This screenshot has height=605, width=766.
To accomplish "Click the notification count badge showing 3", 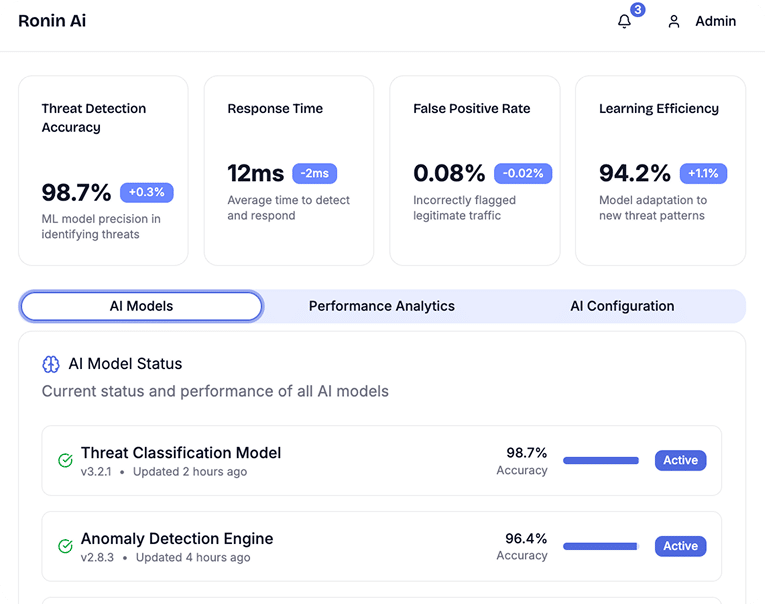I will (x=637, y=10).
